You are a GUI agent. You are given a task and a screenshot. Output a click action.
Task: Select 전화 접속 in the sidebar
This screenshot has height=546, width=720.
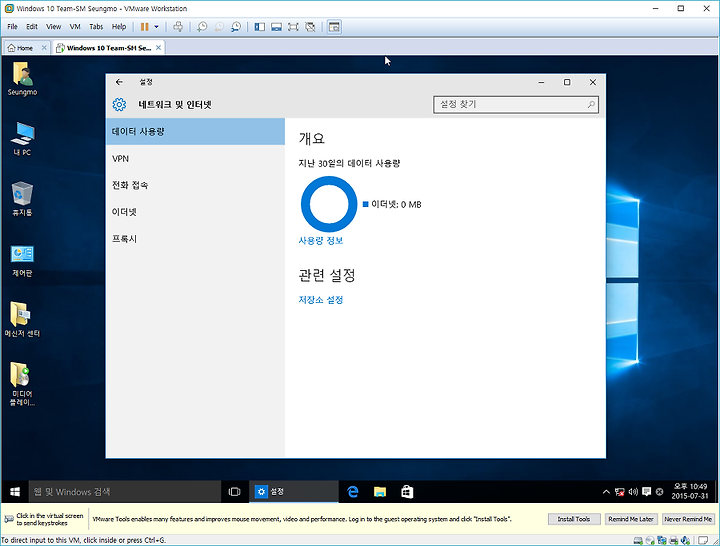pos(195,185)
